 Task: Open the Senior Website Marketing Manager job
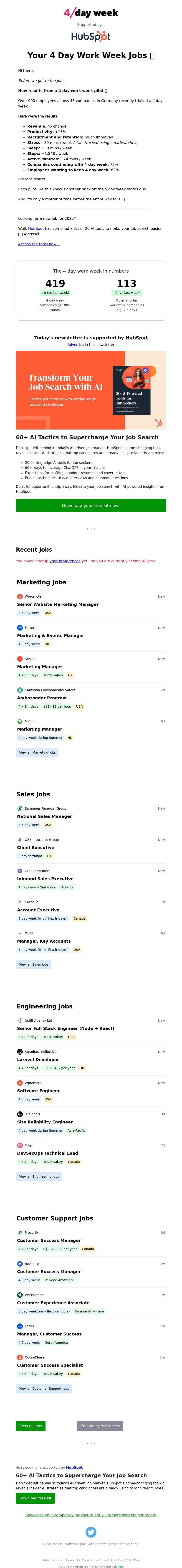(58, 604)
